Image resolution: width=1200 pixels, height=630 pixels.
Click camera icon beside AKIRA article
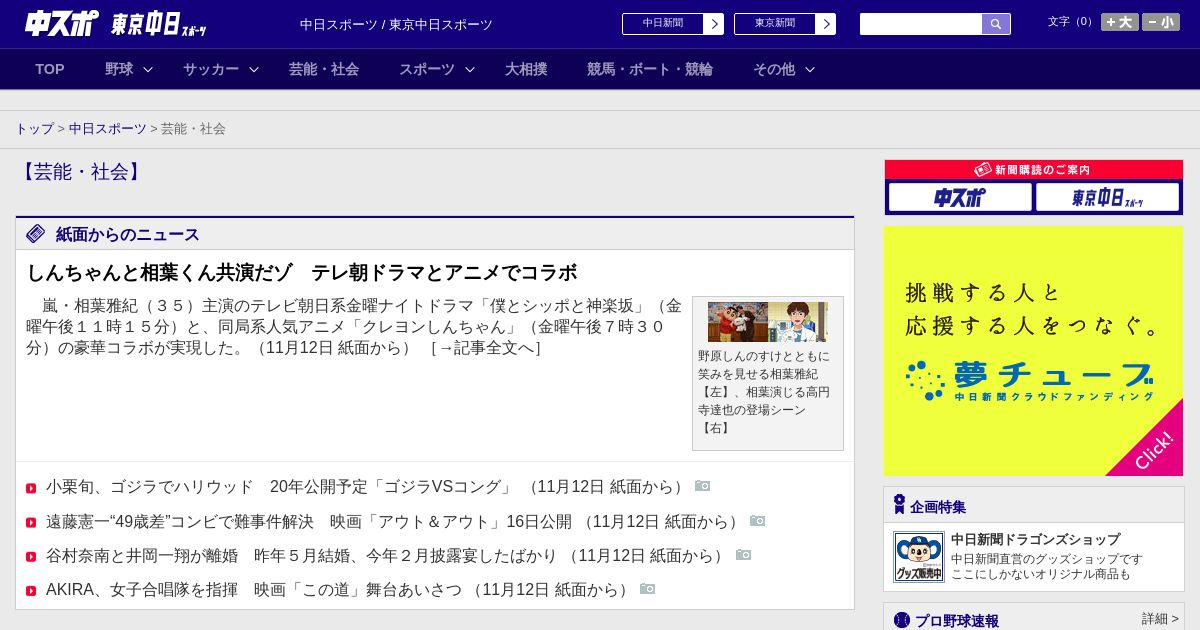point(648,589)
